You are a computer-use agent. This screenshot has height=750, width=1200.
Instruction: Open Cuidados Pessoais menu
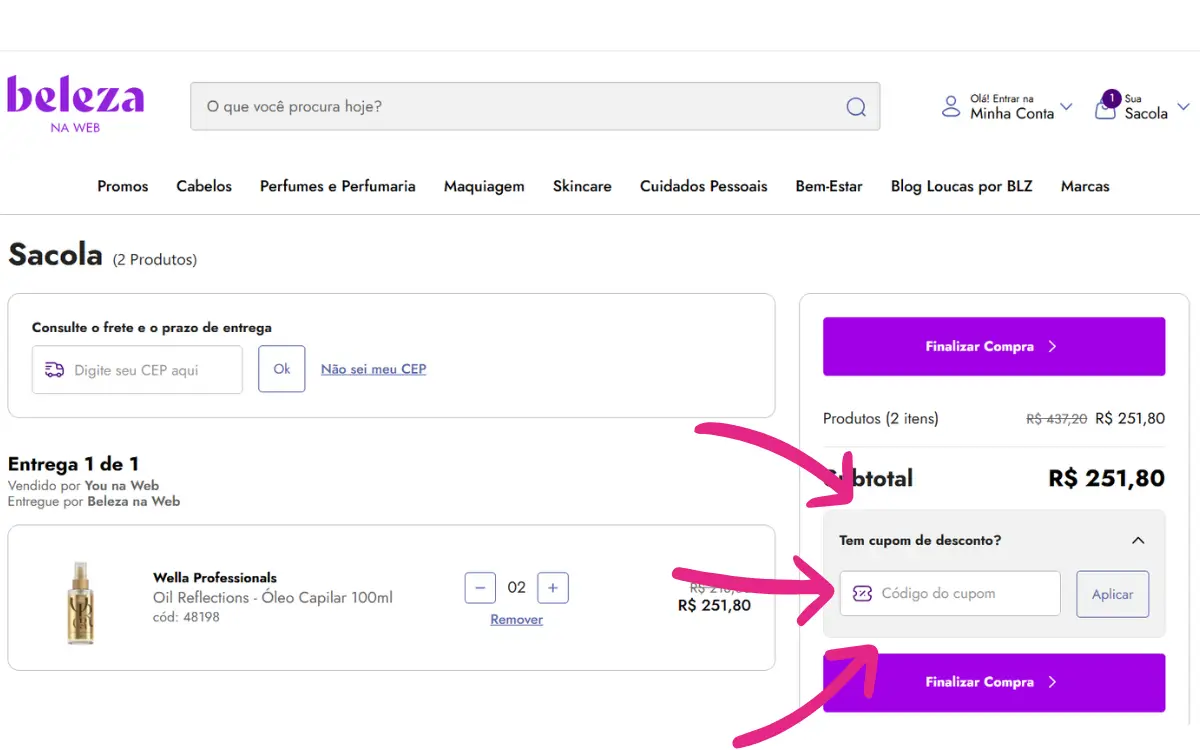coord(704,186)
